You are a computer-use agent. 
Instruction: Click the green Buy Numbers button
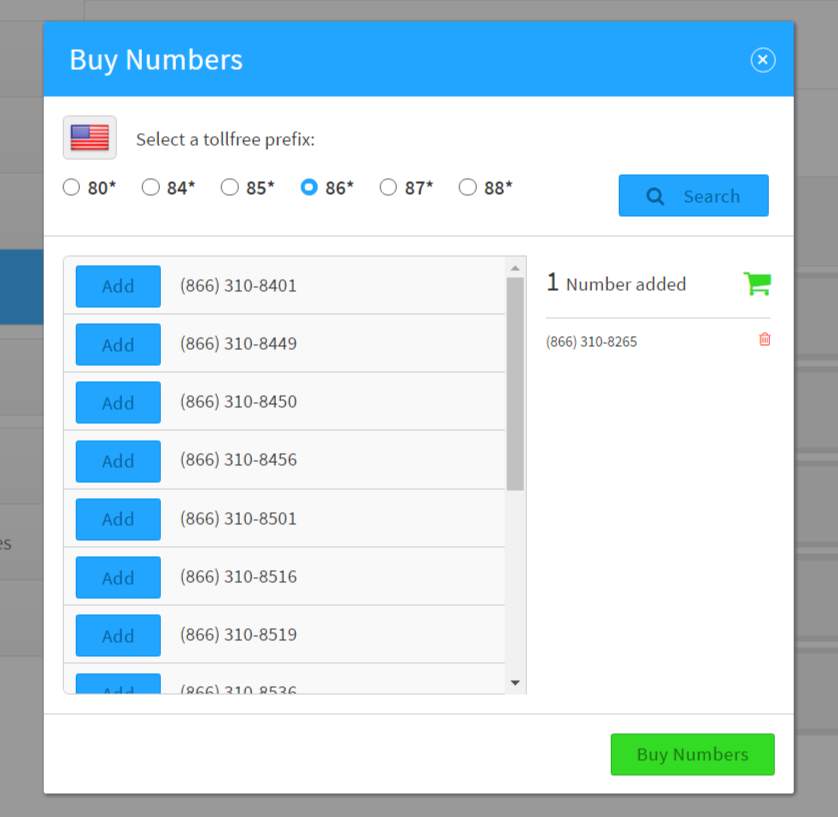(693, 754)
